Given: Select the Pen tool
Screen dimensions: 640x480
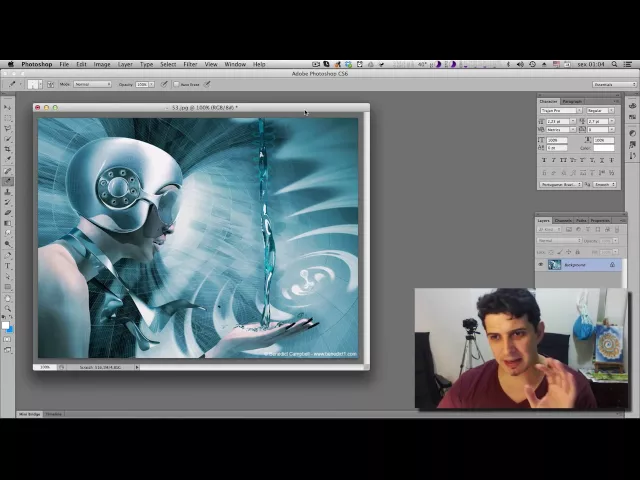Looking at the screenshot, I should point(7,256).
